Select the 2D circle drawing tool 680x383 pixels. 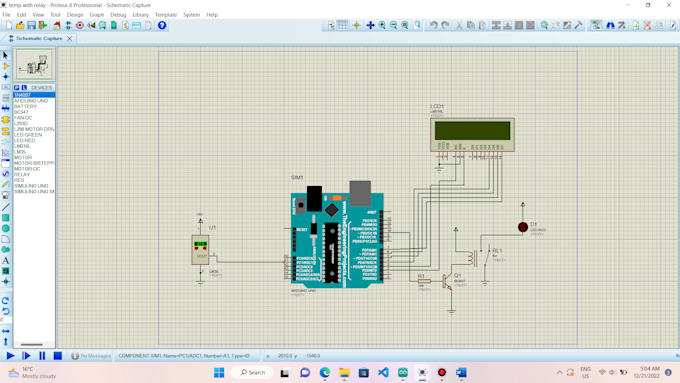6,229
